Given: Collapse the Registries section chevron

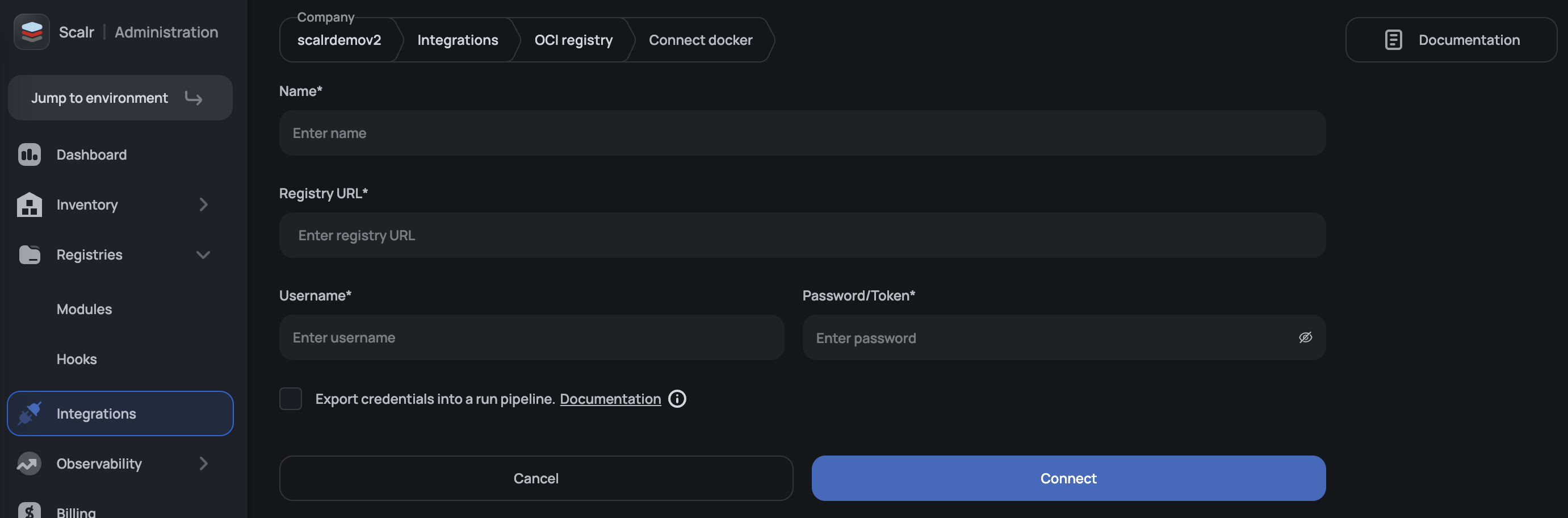Looking at the screenshot, I should tap(203, 254).
